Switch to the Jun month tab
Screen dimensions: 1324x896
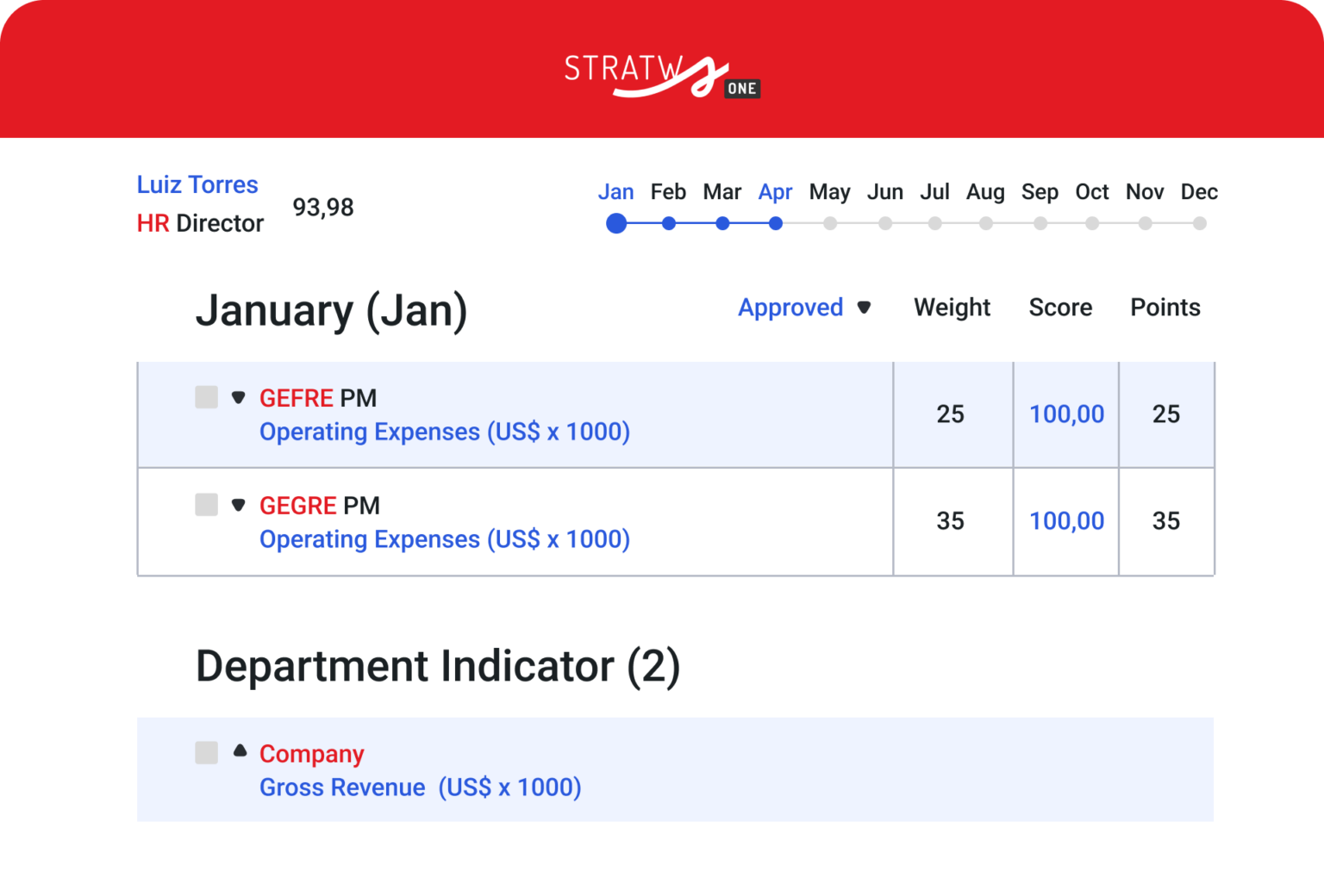click(885, 192)
